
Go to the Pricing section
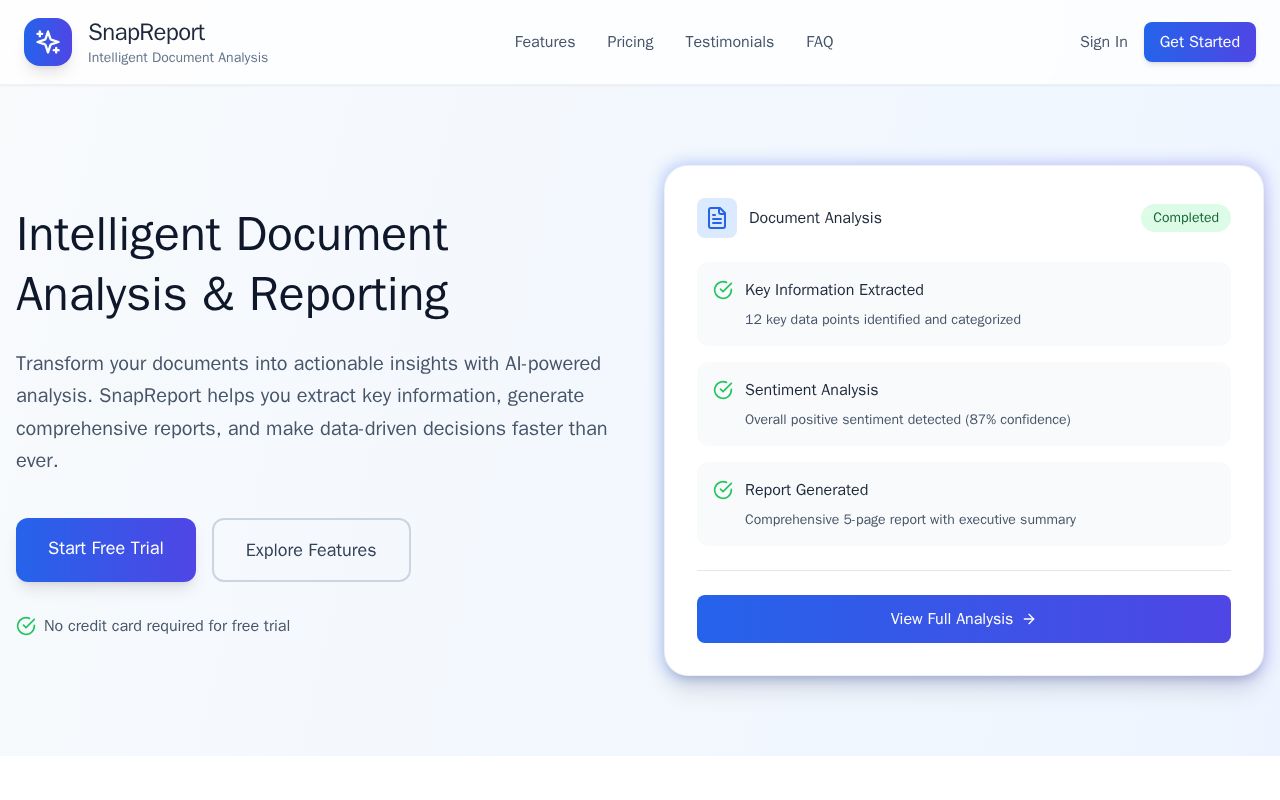pos(630,42)
